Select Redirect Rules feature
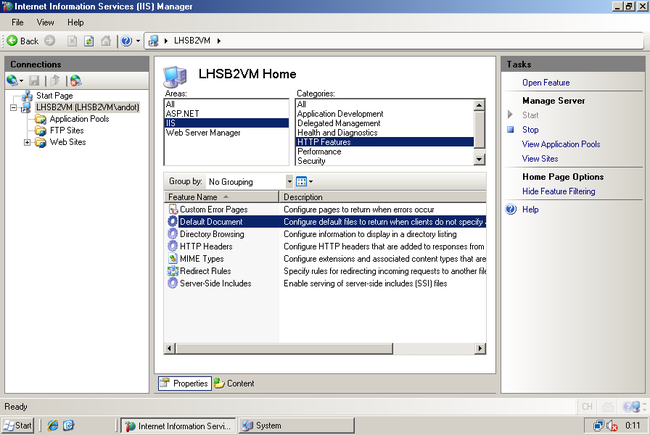650x435 pixels. (205, 271)
